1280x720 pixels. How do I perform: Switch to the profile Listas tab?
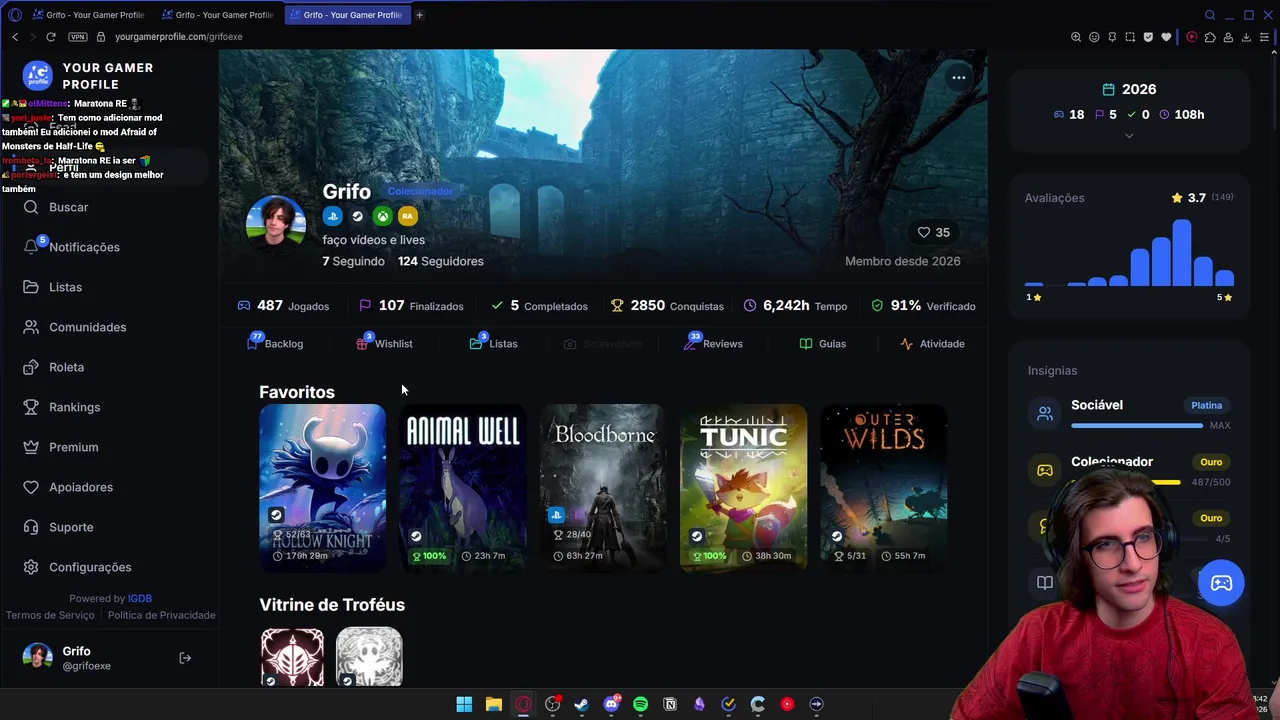(493, 344)
